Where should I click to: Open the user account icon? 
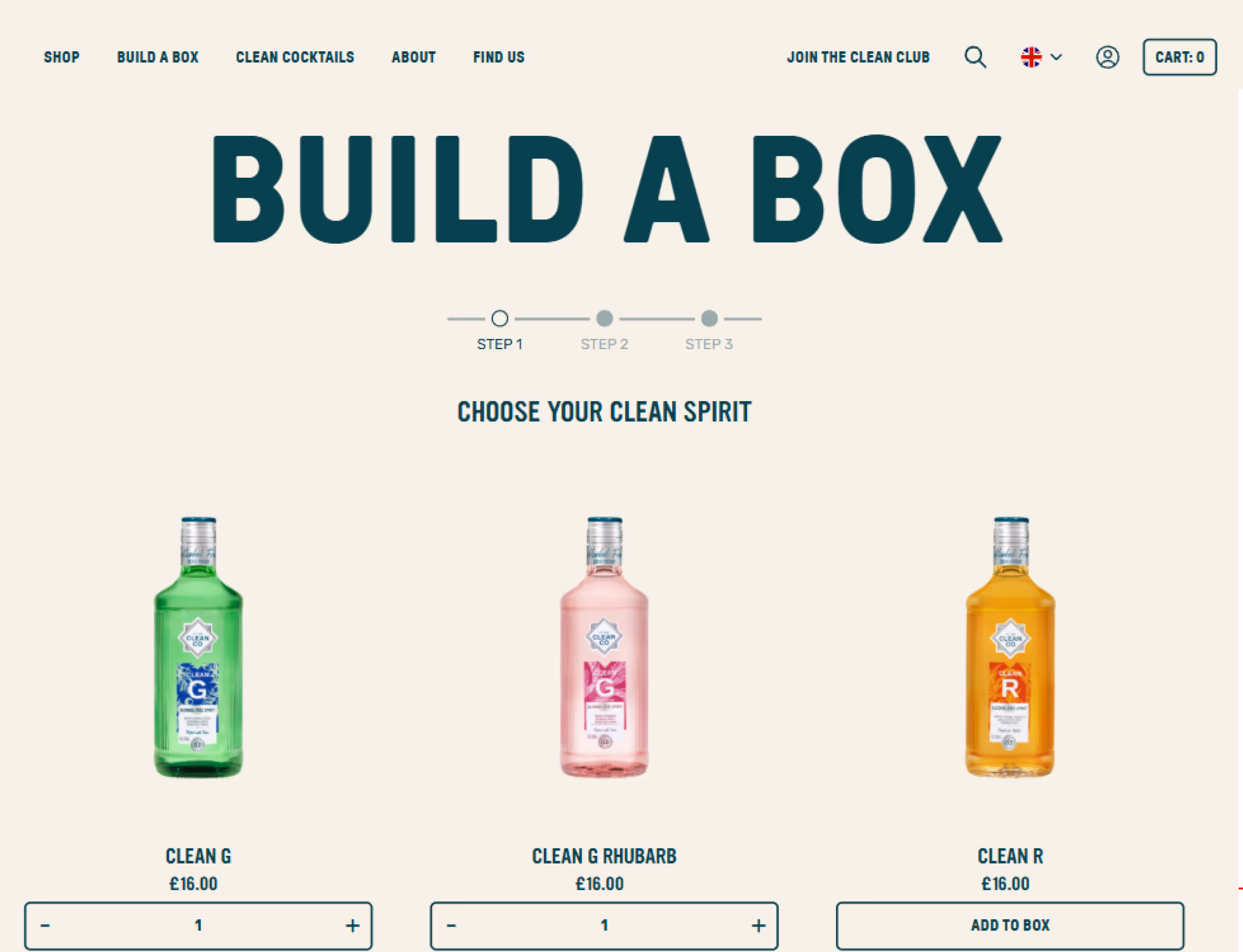click(x=1107, y=57)
